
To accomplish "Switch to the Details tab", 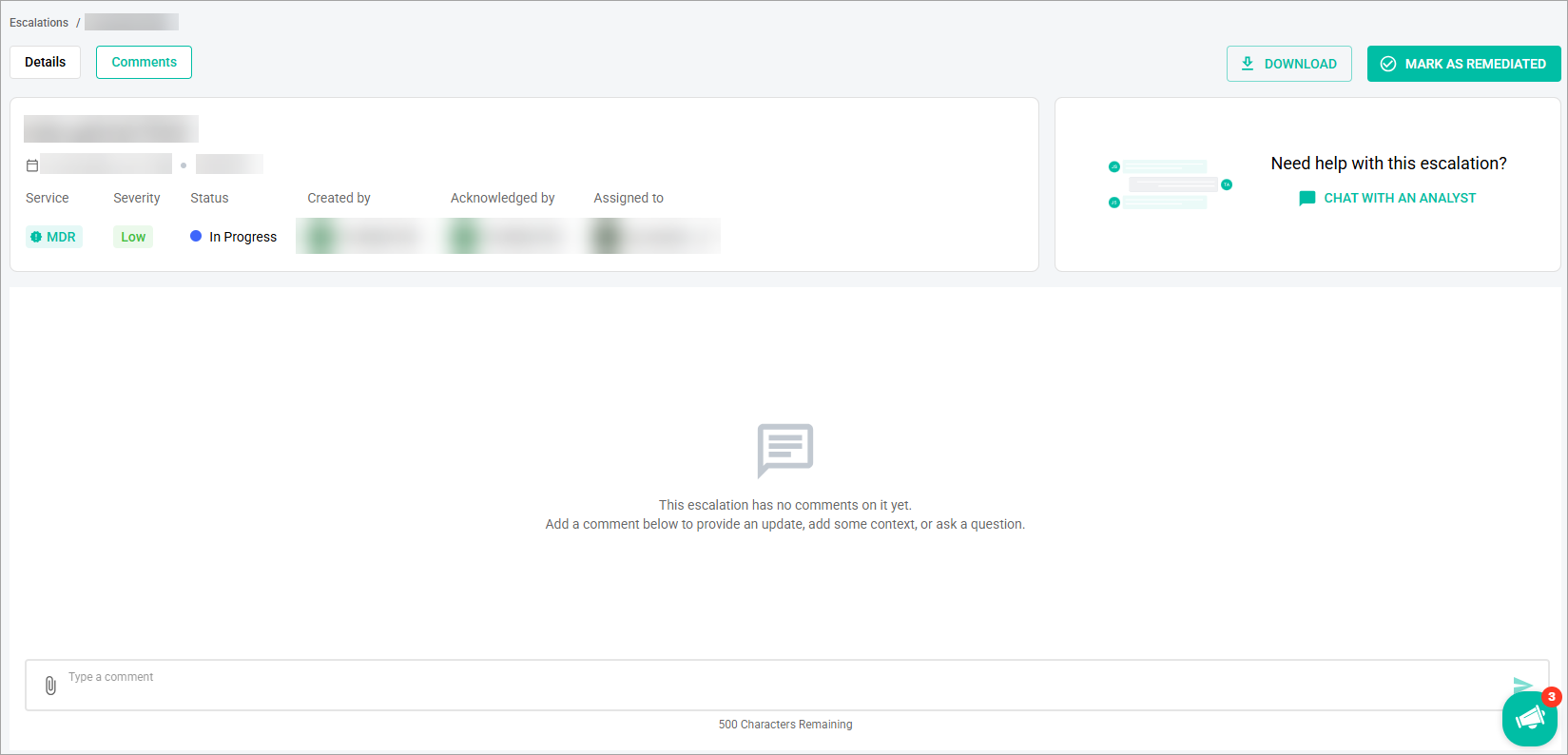I will tap(46, 62).
